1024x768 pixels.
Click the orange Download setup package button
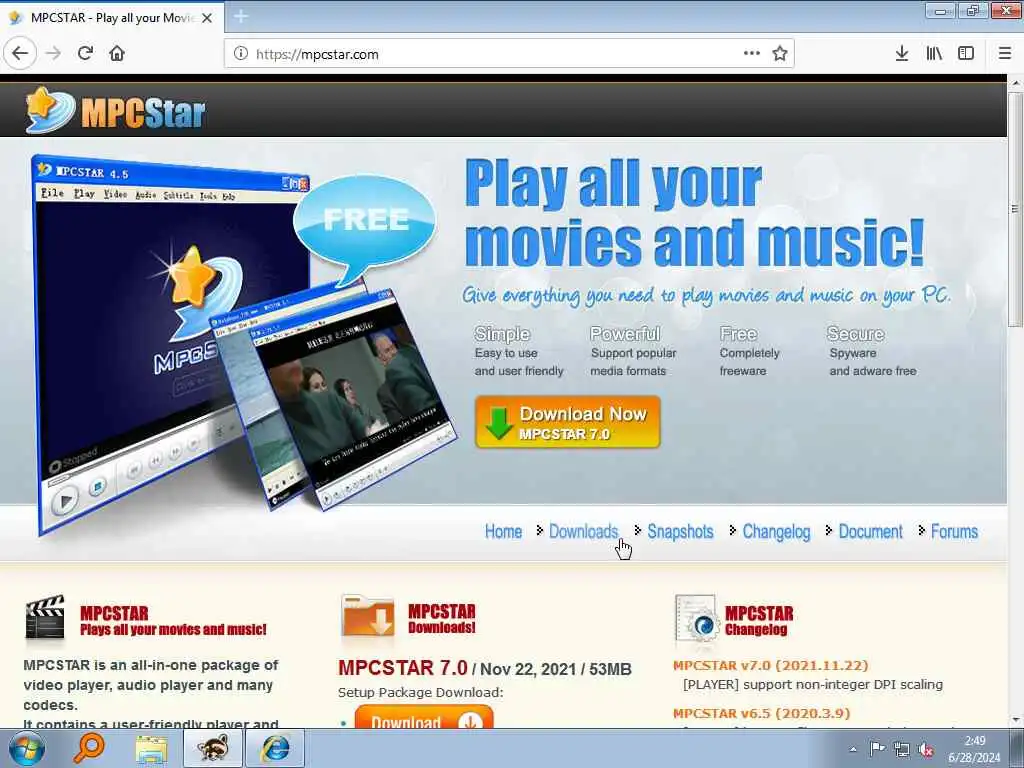click(x=424, y=717)
